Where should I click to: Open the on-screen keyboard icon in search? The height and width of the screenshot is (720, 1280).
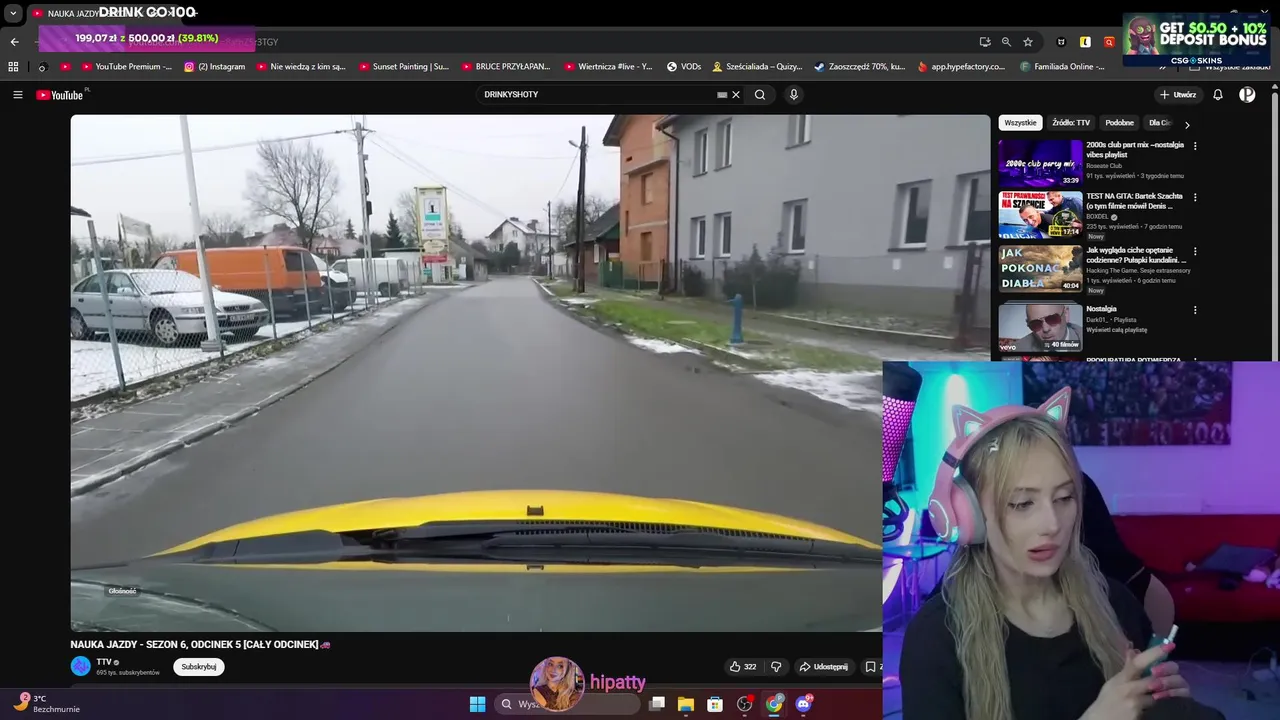[x=722, y=95]
